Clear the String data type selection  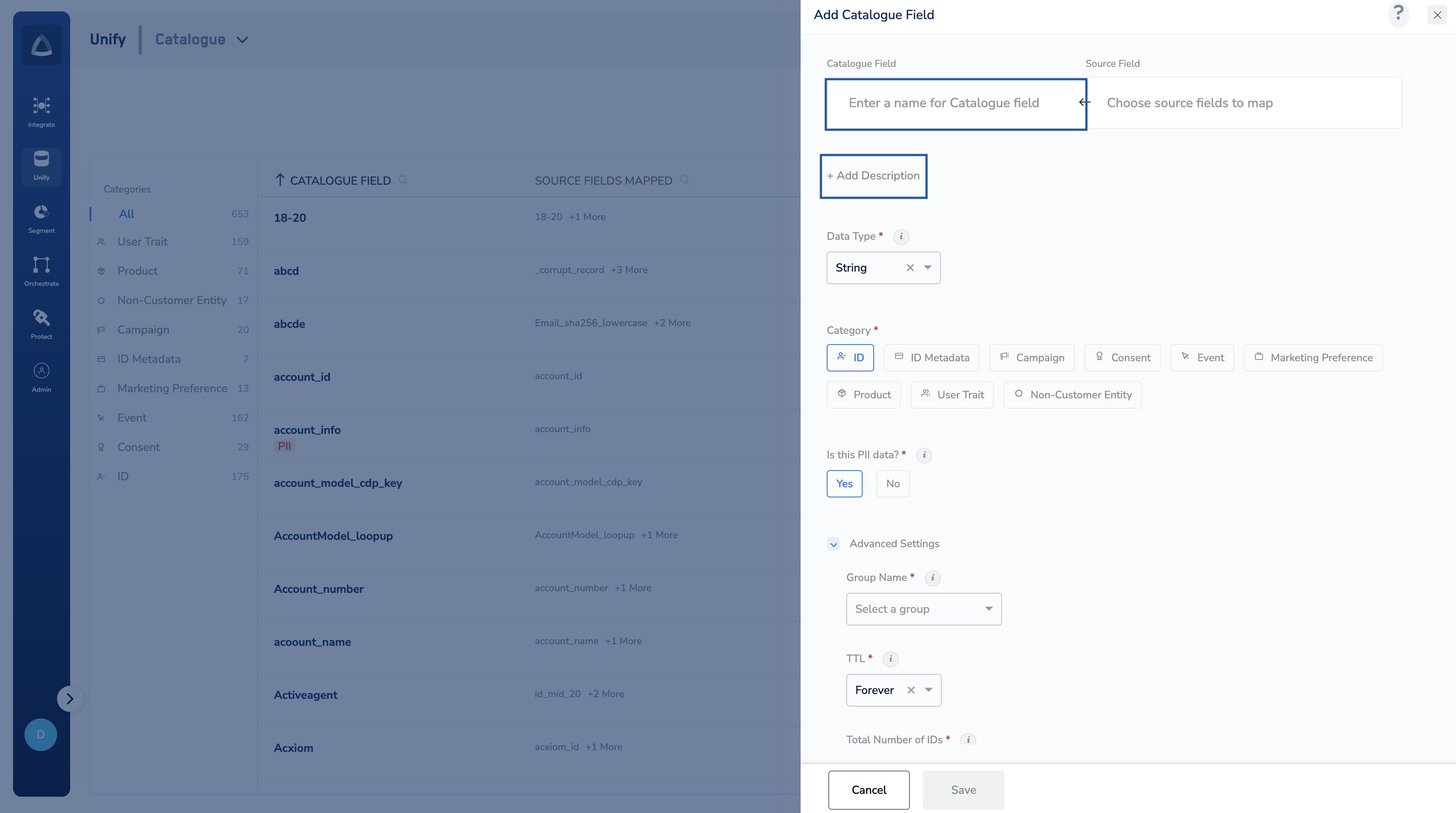(x=910, y=268)
